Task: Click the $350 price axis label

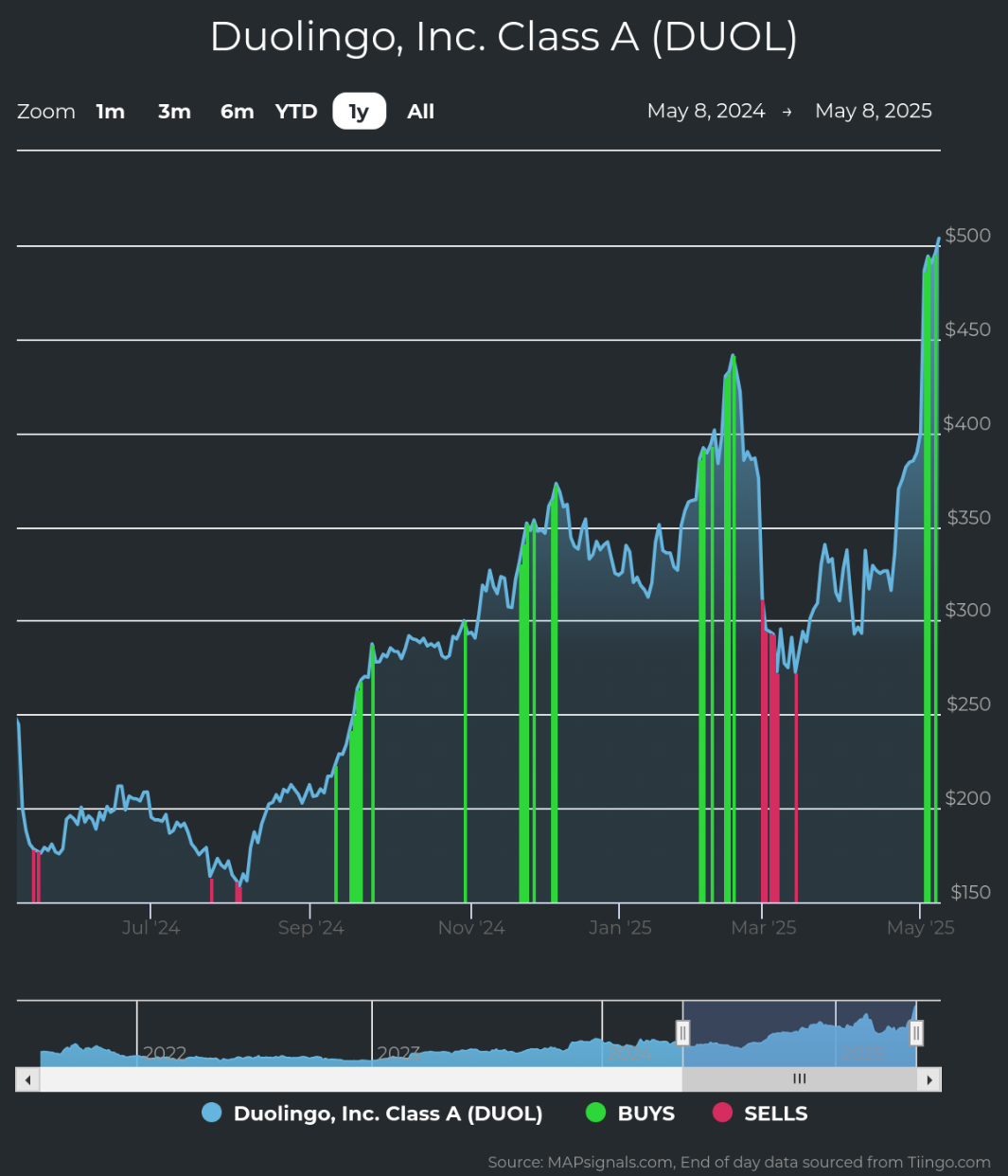Action: pos(969,518)
